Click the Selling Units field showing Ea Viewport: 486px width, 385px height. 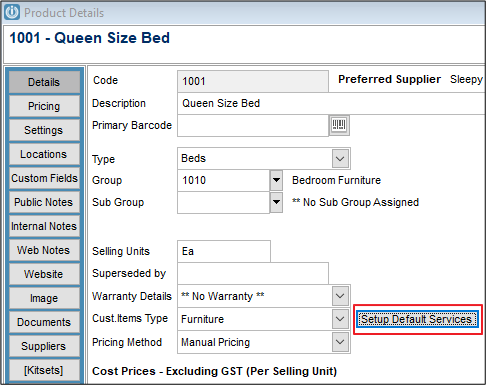click(x=224, y=251)
